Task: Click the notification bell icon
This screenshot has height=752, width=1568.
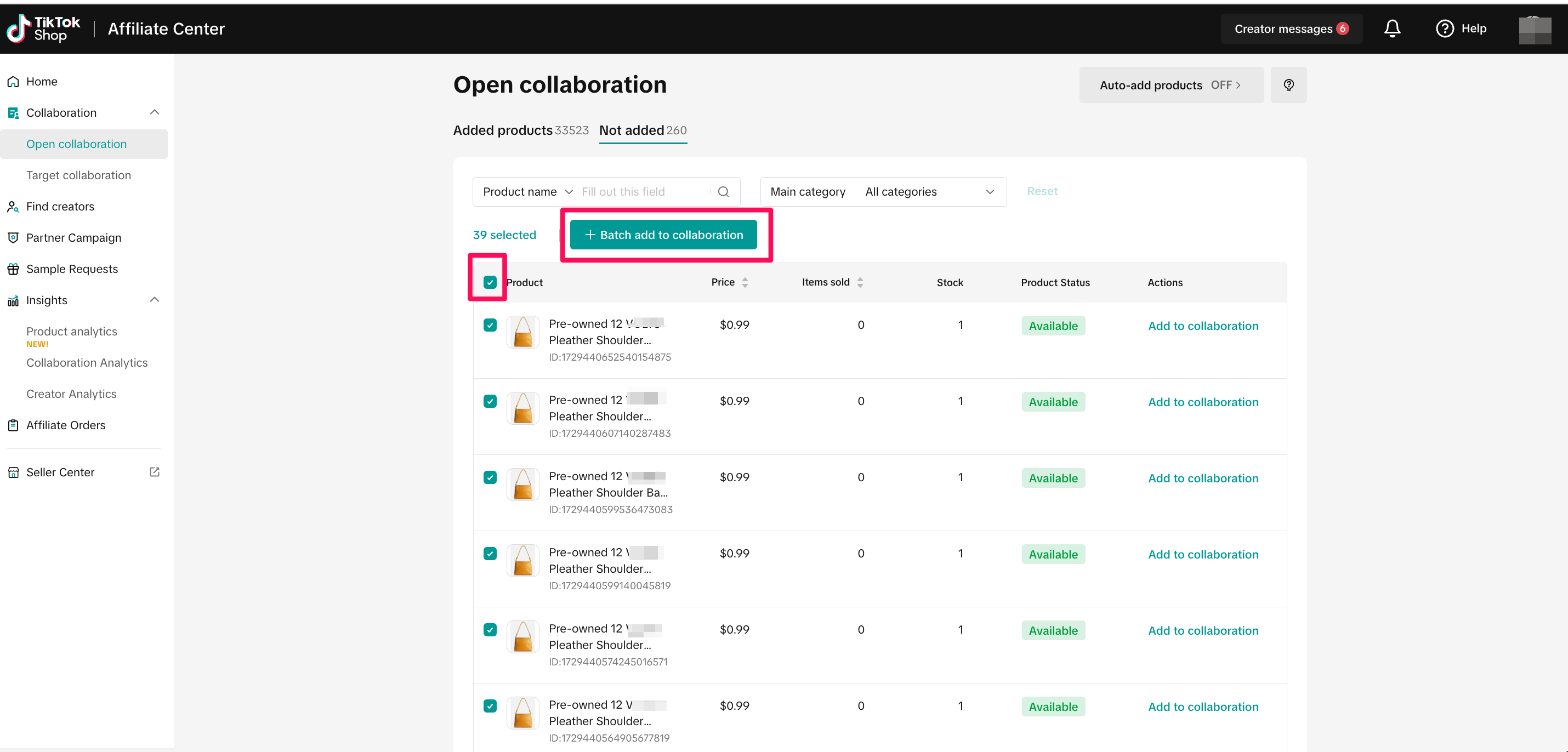Action: pos(1391,29)
